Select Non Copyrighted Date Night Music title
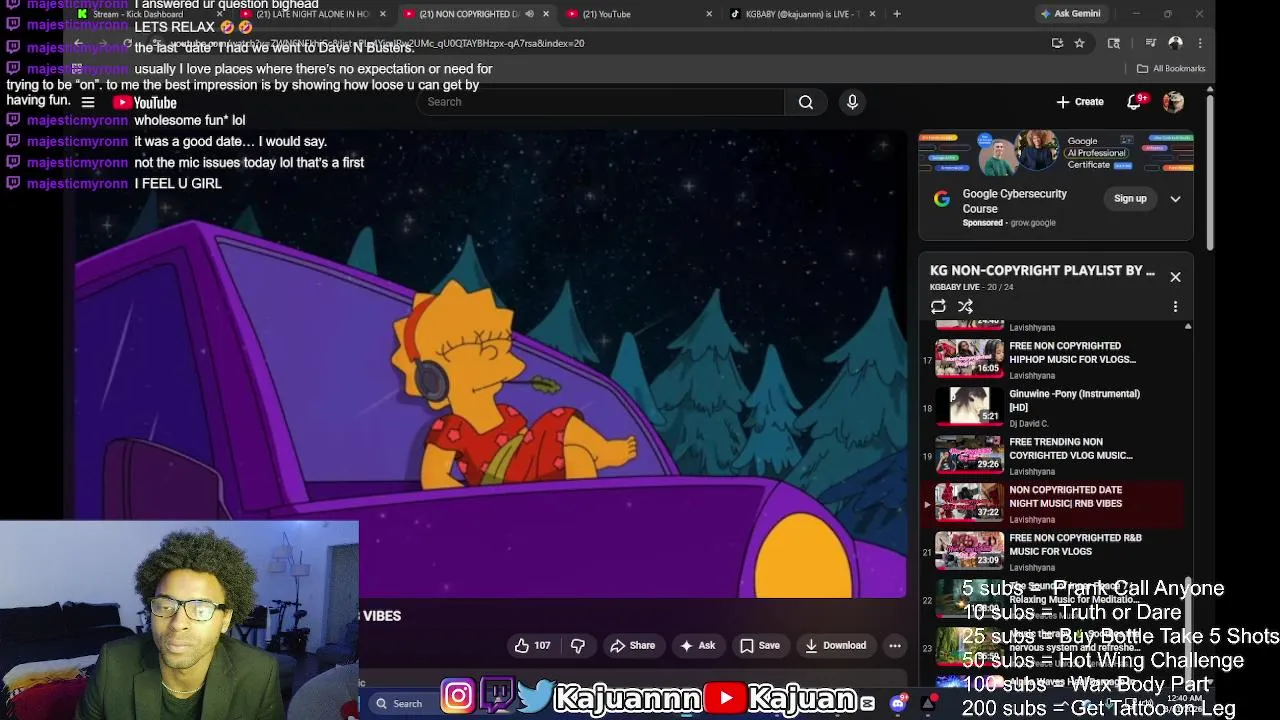Screen dimensions: 1280x720 (1066, 497)
